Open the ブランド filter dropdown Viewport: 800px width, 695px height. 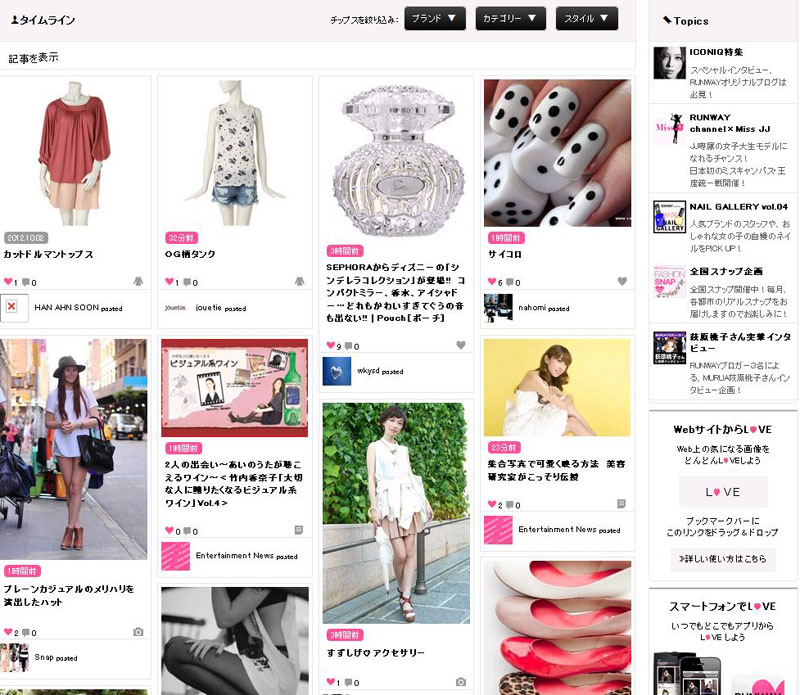tap(435, 18)
